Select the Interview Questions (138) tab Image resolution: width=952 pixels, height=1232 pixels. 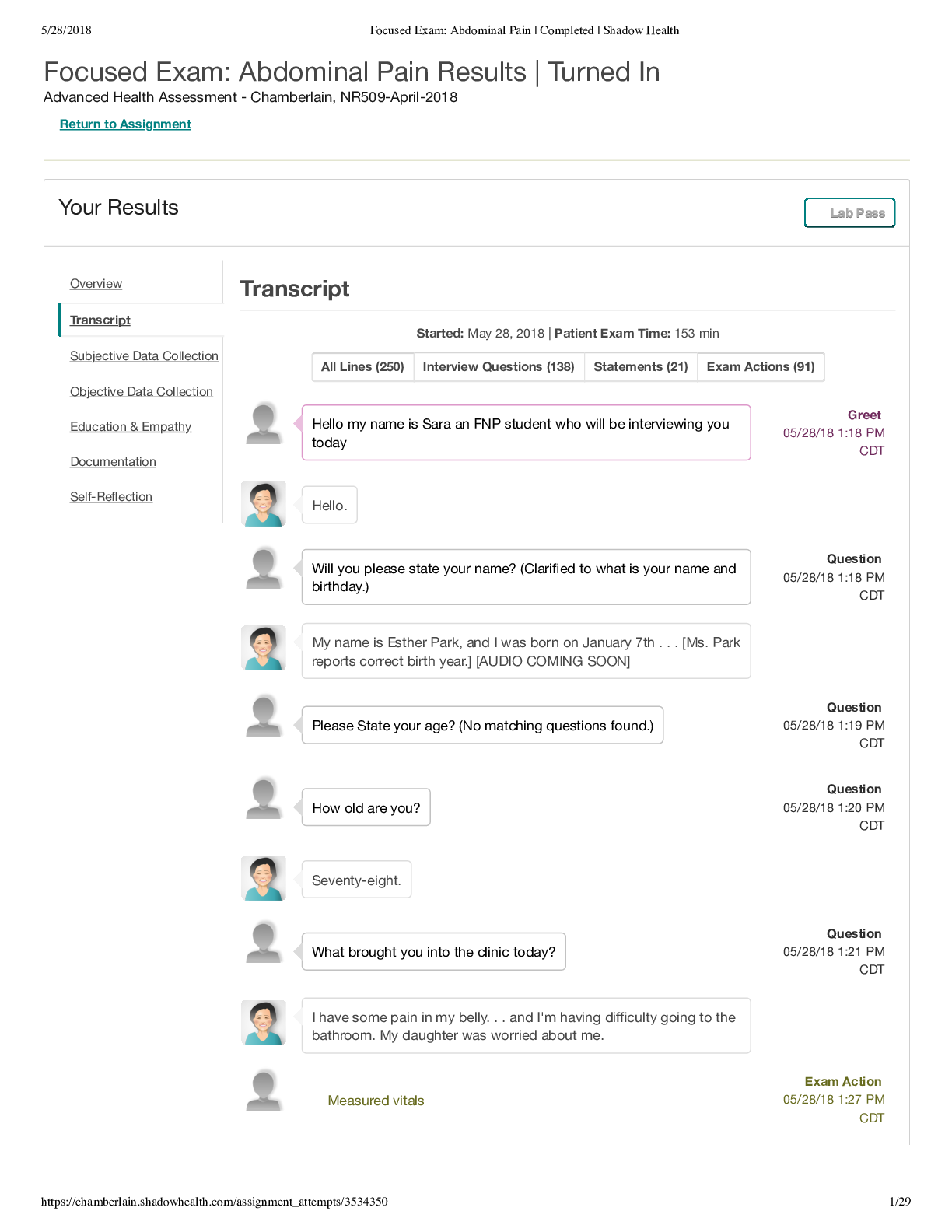(x=499, y=367)
